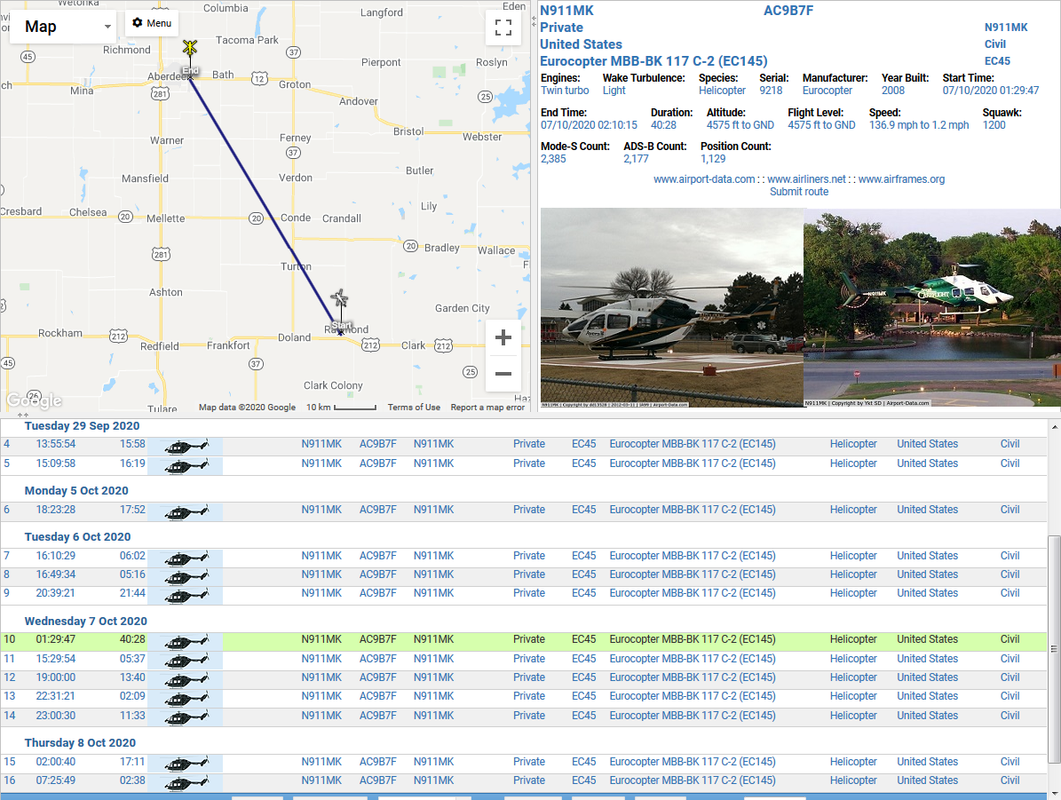The width and height of the screenshot is (1061, 800).
Task: Open the Terms of Use link
Action: pos(413,407)
